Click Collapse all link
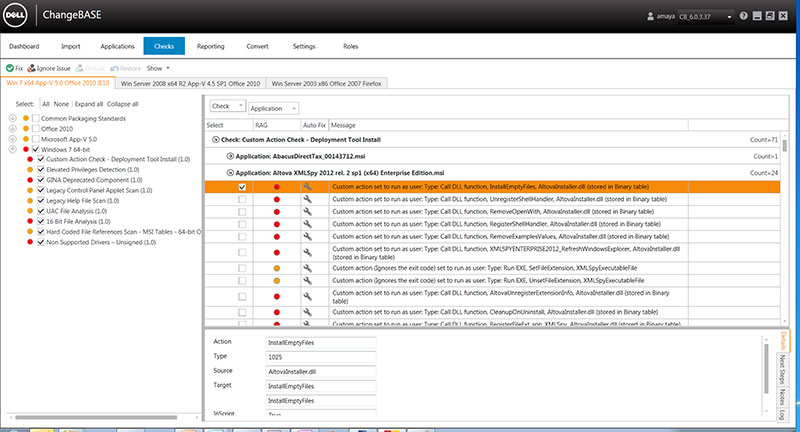 point(122,104)
